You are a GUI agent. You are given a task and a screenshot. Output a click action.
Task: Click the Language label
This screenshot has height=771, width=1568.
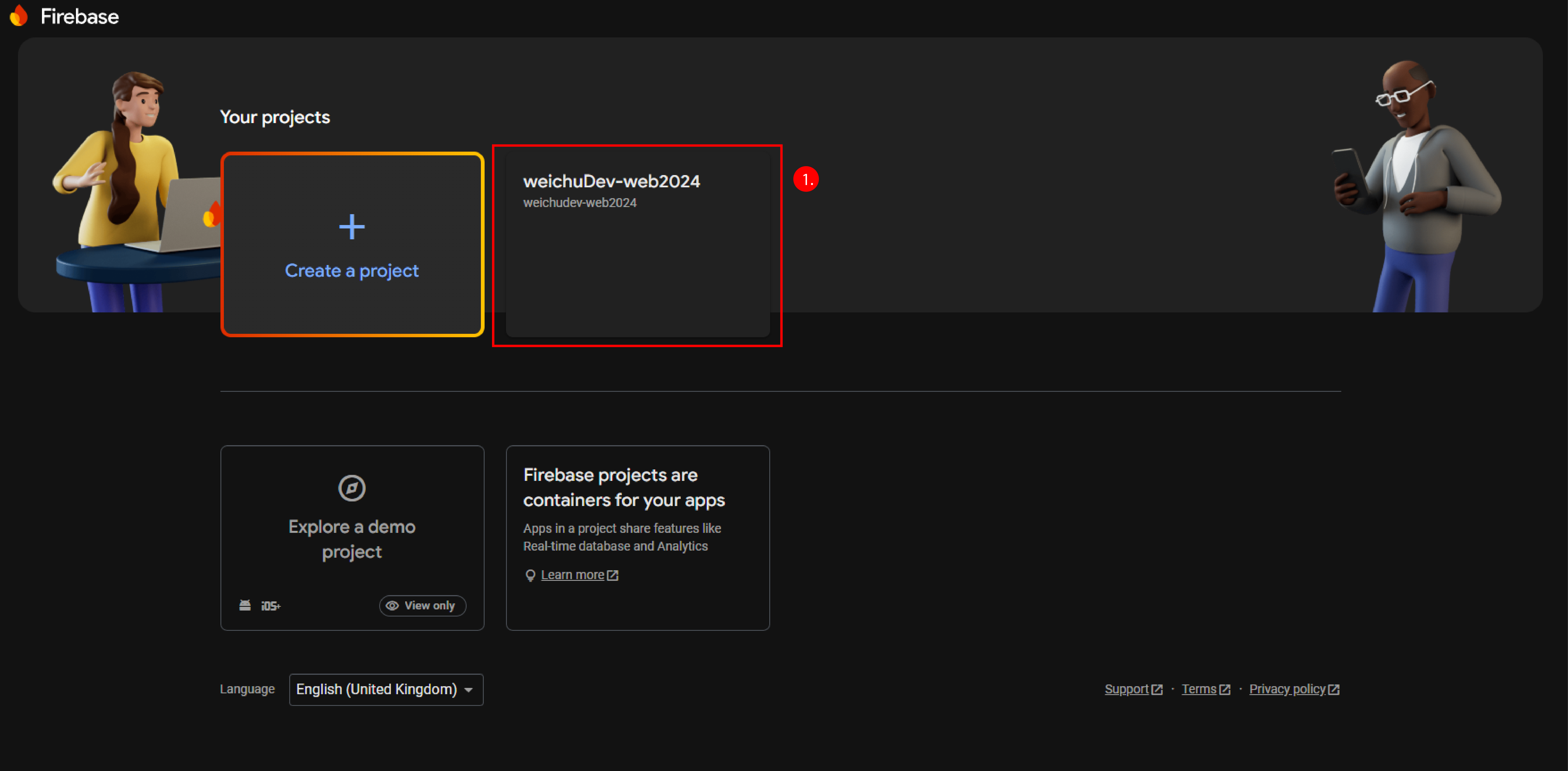(x=247, y=689)
